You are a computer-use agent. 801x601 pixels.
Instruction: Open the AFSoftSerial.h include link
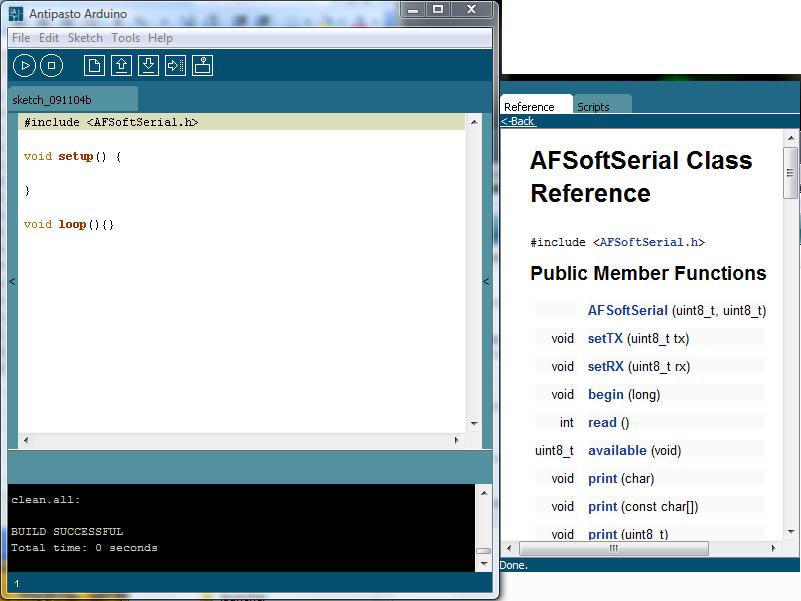pyautogui.click(x=648, y=242)
